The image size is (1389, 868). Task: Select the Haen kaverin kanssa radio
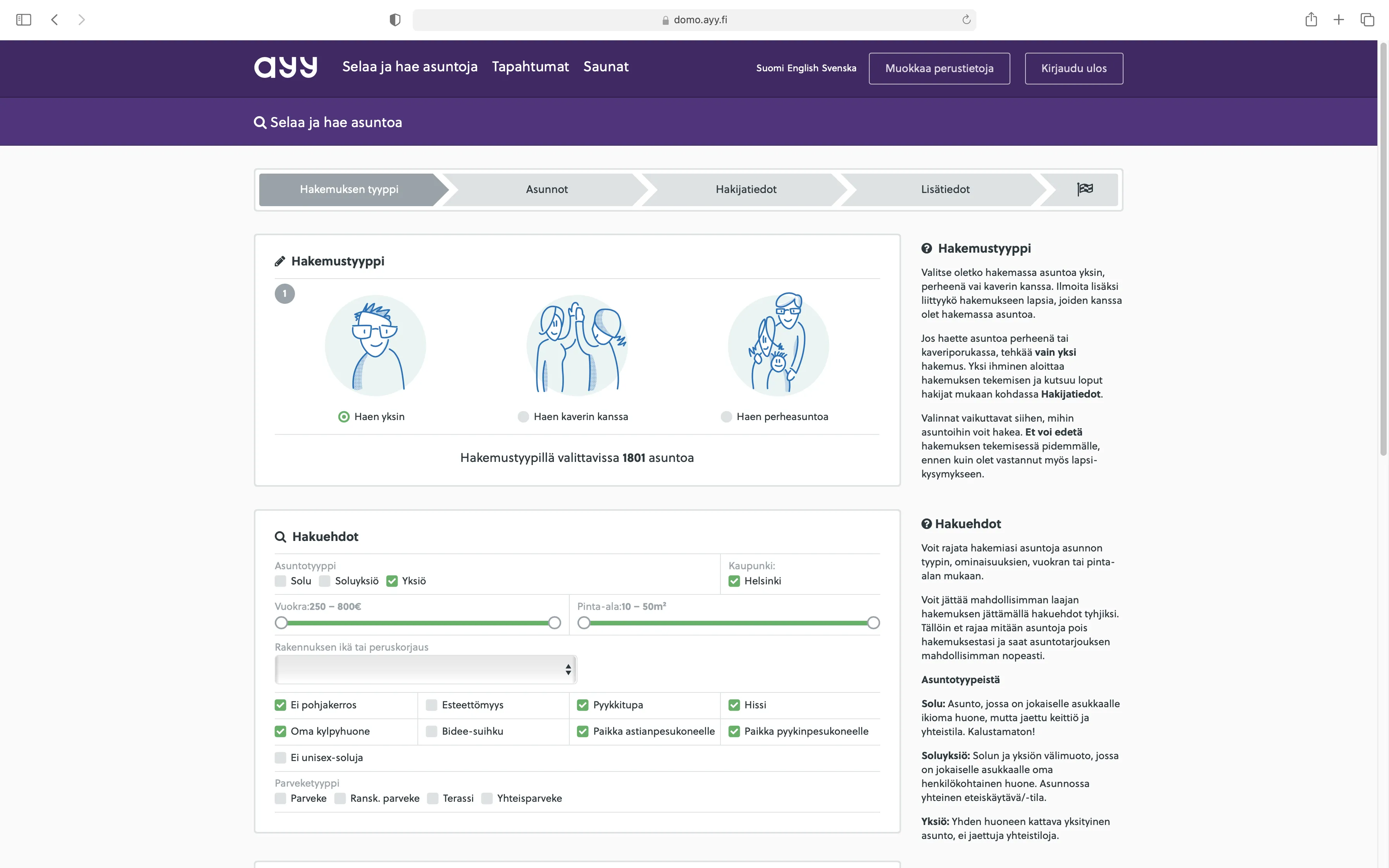pyautogui.click(x=523, y=417)
